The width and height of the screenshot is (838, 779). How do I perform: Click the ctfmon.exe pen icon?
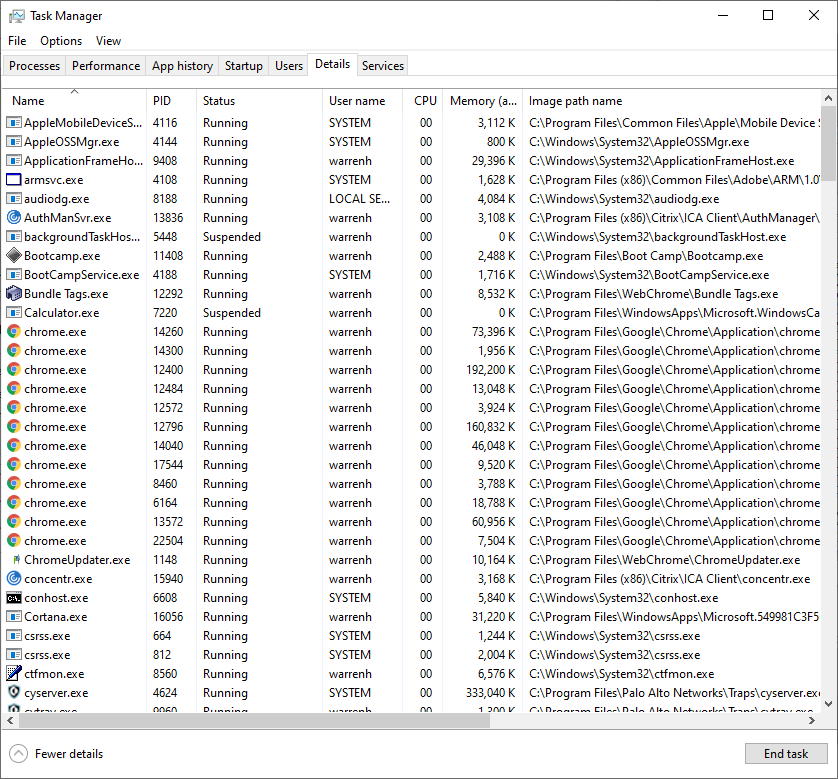pyautogui.click(x=14, y=674)
